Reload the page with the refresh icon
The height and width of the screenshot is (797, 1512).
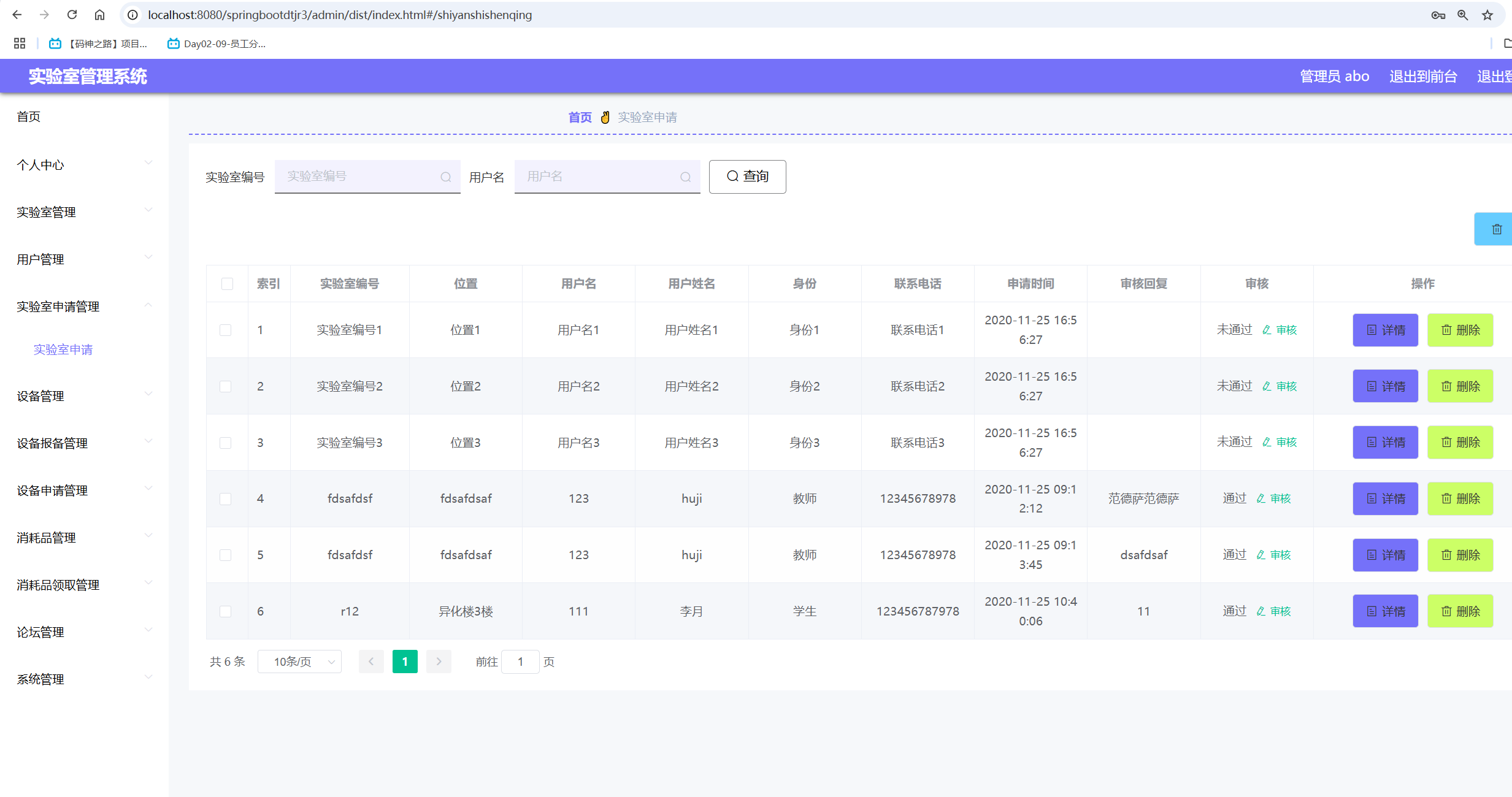click(x=72, y=15)
